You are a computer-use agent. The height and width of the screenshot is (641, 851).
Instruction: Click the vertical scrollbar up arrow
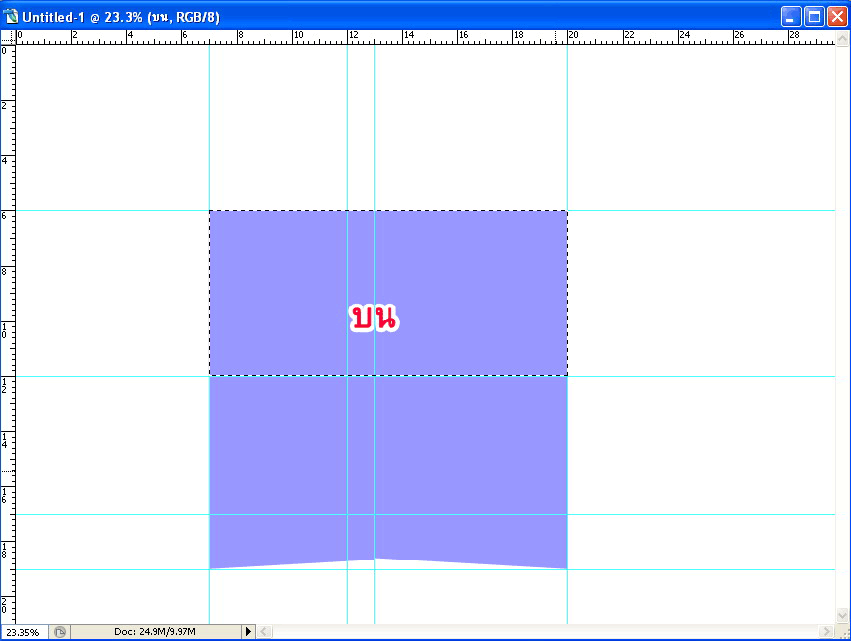coord(842,38)
